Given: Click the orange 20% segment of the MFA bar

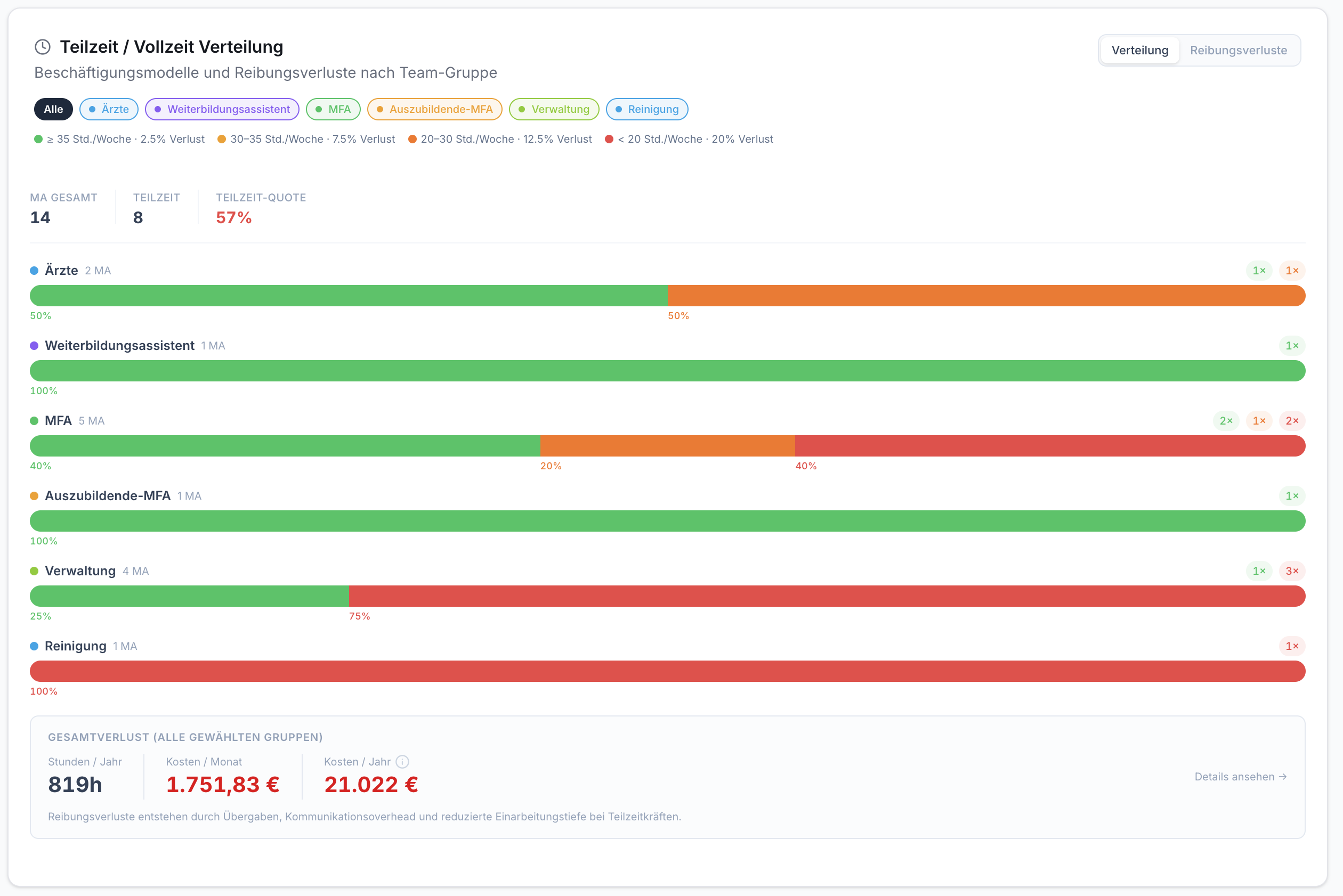Looking at the screenshot, I should [x=668, y=446].
